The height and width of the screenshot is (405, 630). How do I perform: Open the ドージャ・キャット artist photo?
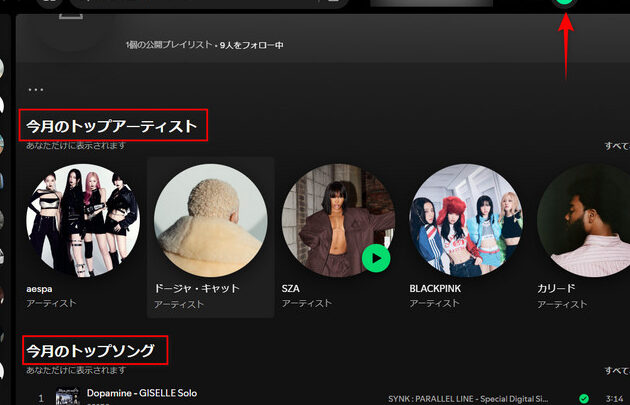point(211,220)
